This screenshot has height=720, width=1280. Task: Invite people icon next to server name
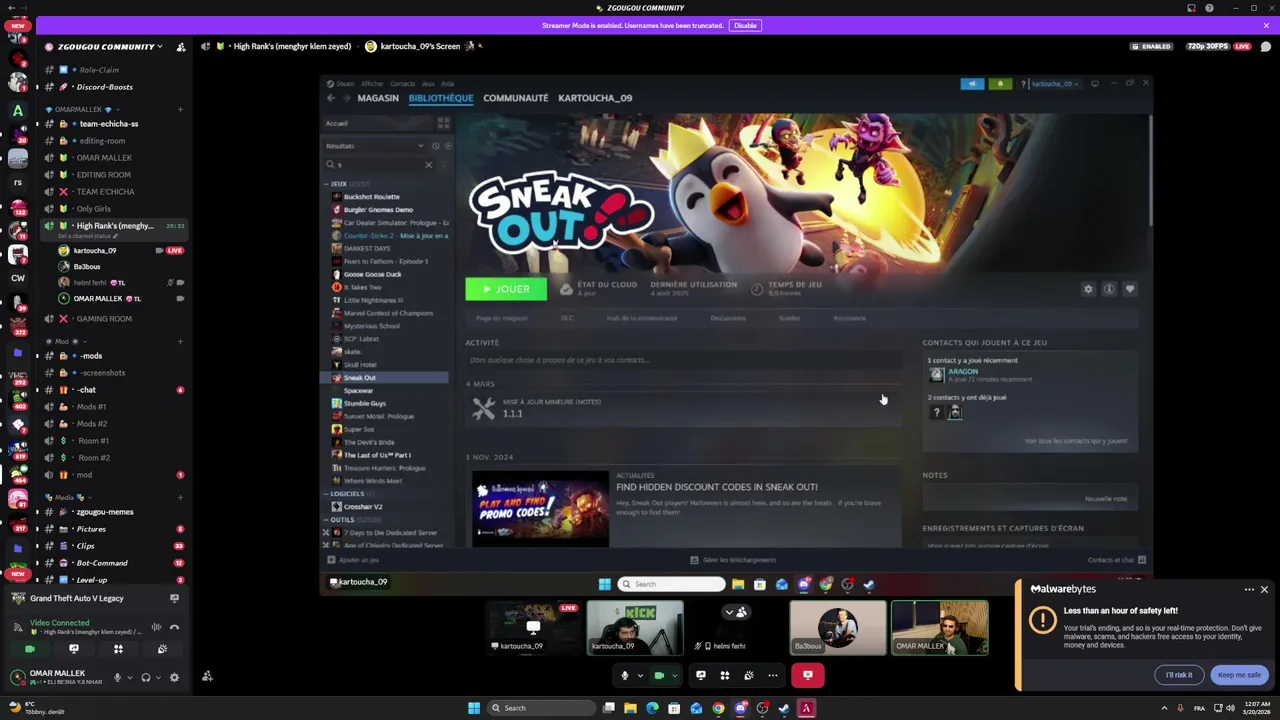[x=181, y=47]
